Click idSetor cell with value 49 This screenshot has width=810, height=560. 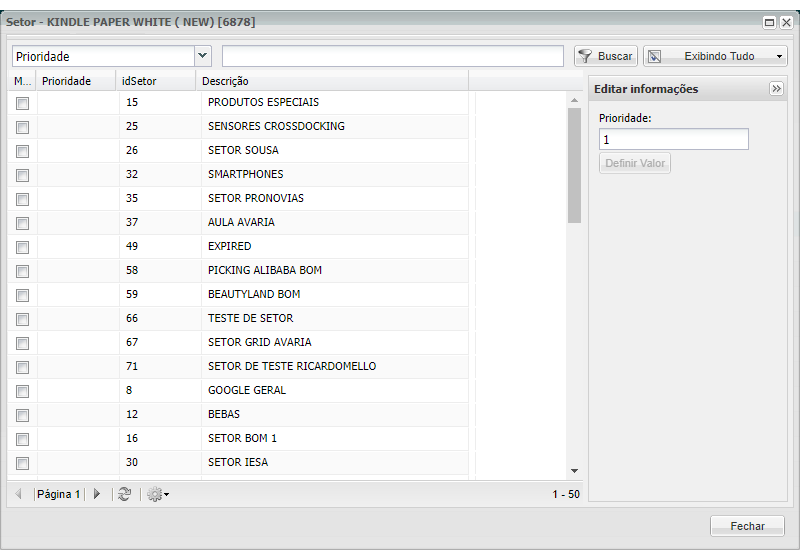(x=160, y=246)
